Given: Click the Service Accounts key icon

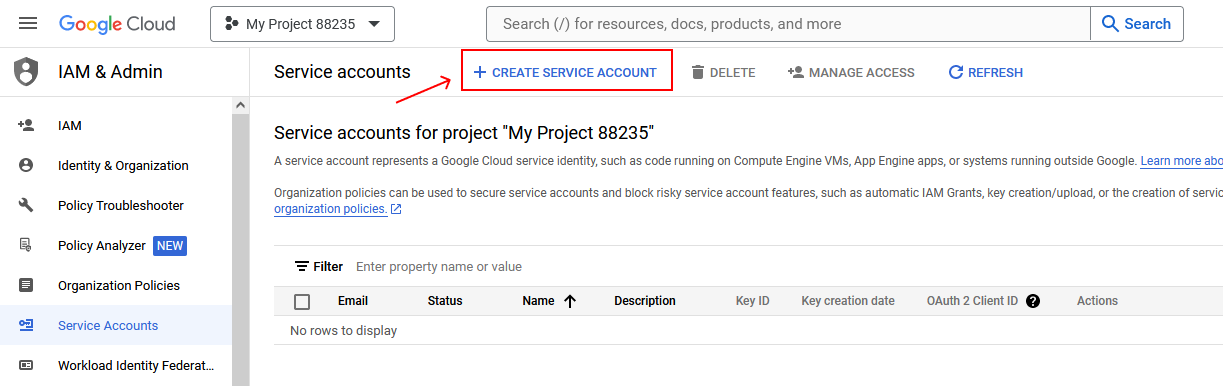Looking at the screenshot, I should click(x=26, y=326).
